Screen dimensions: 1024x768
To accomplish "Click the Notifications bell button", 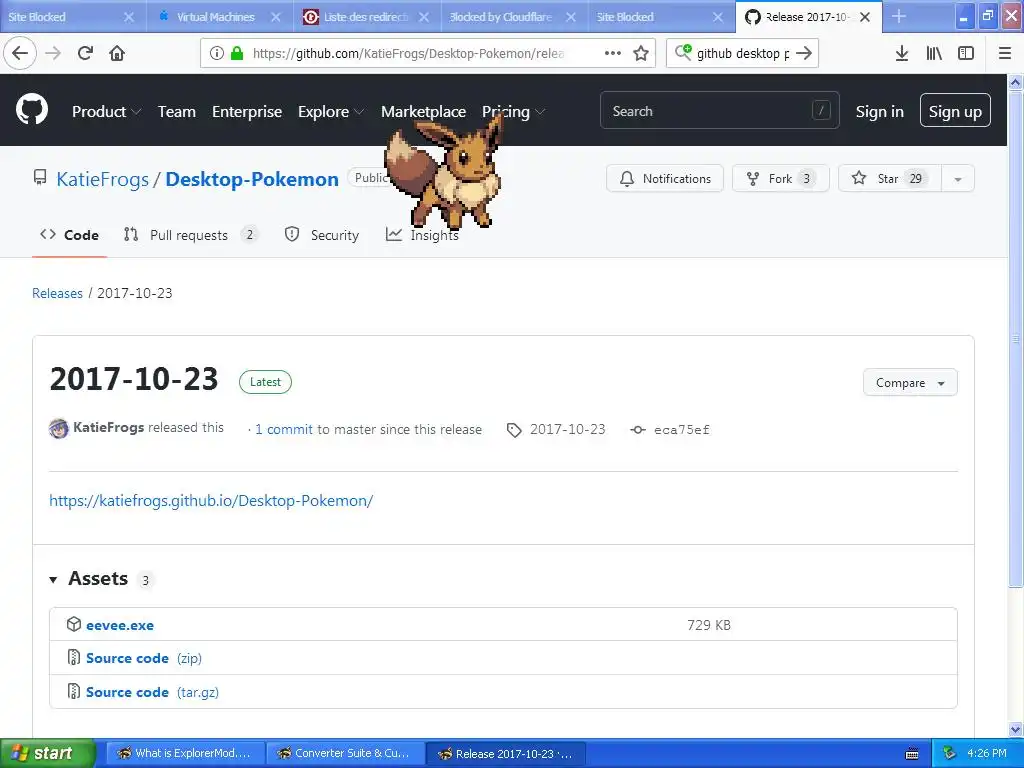I will click(665, 178).
